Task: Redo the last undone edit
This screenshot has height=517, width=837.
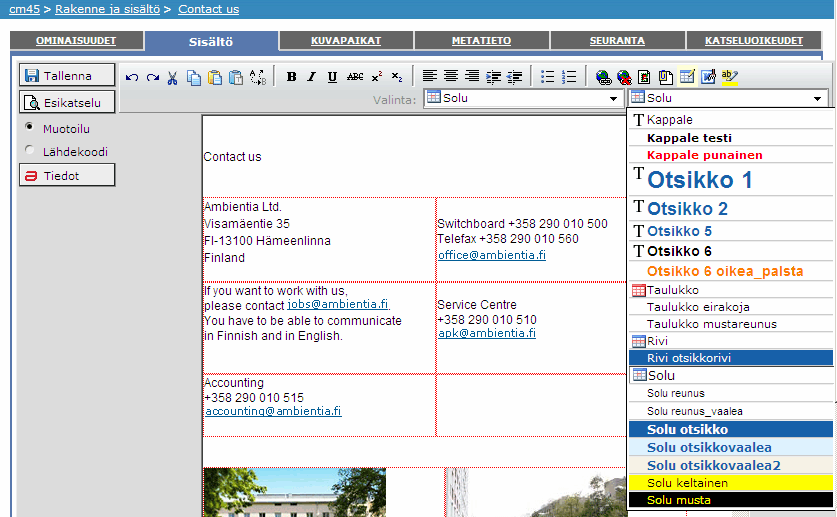Action: 153,77
